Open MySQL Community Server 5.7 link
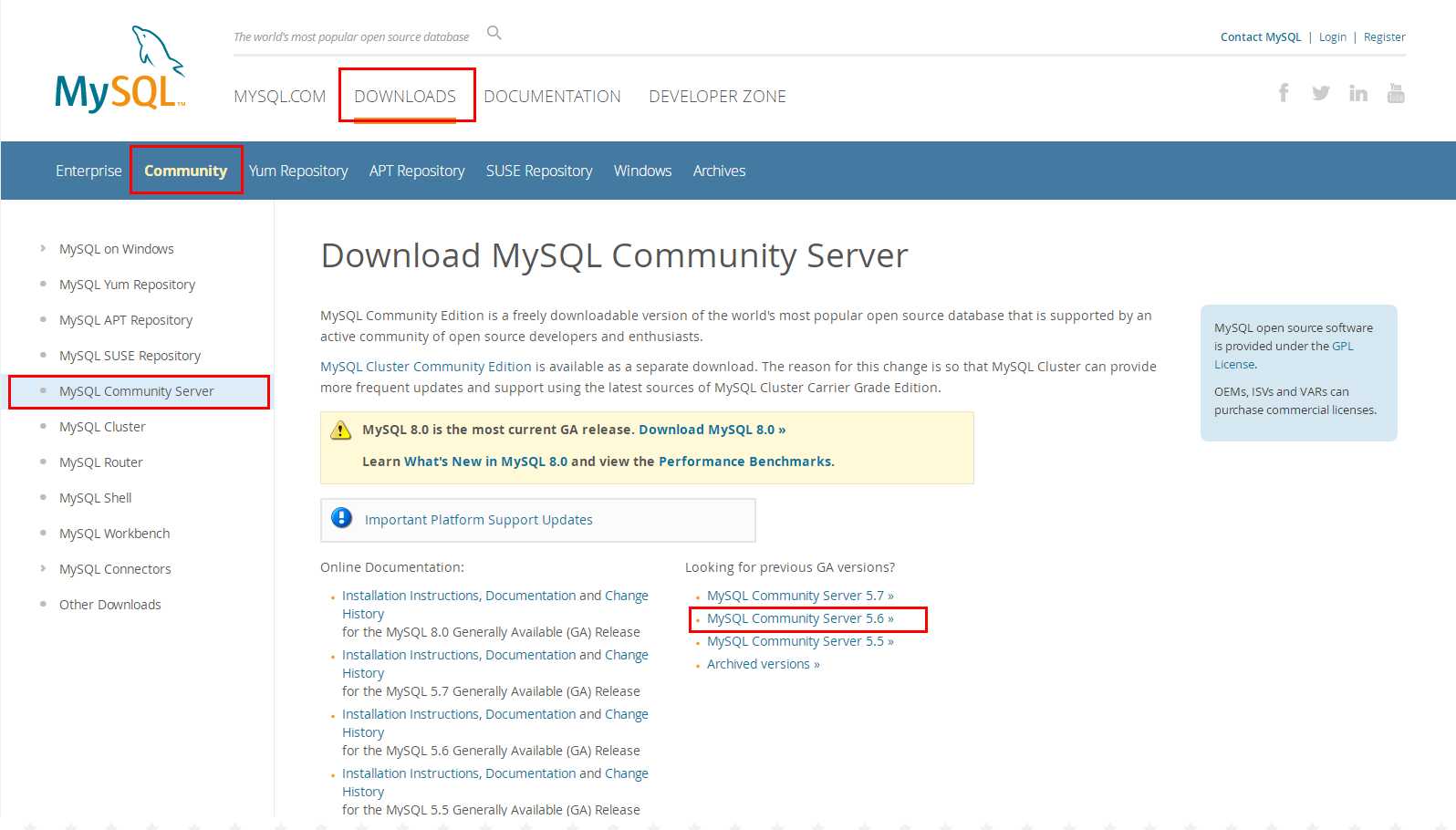1456x830 pixels. [x=800, y=596]
